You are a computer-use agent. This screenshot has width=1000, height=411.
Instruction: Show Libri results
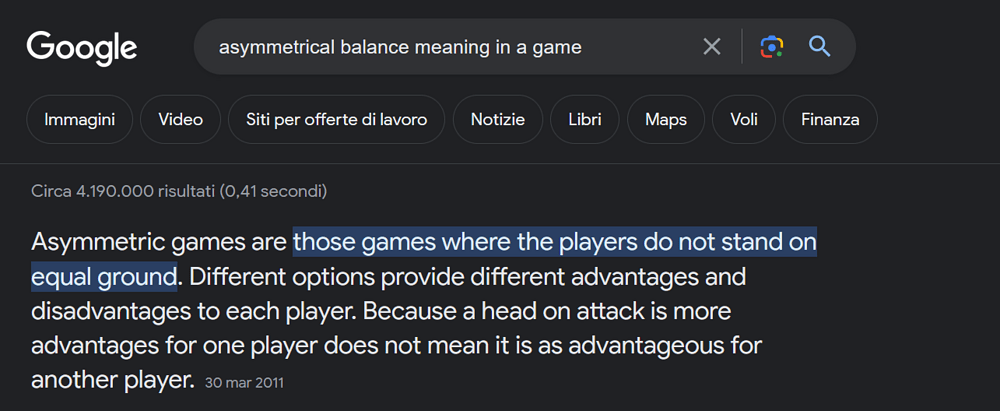(x=584, y=120)
